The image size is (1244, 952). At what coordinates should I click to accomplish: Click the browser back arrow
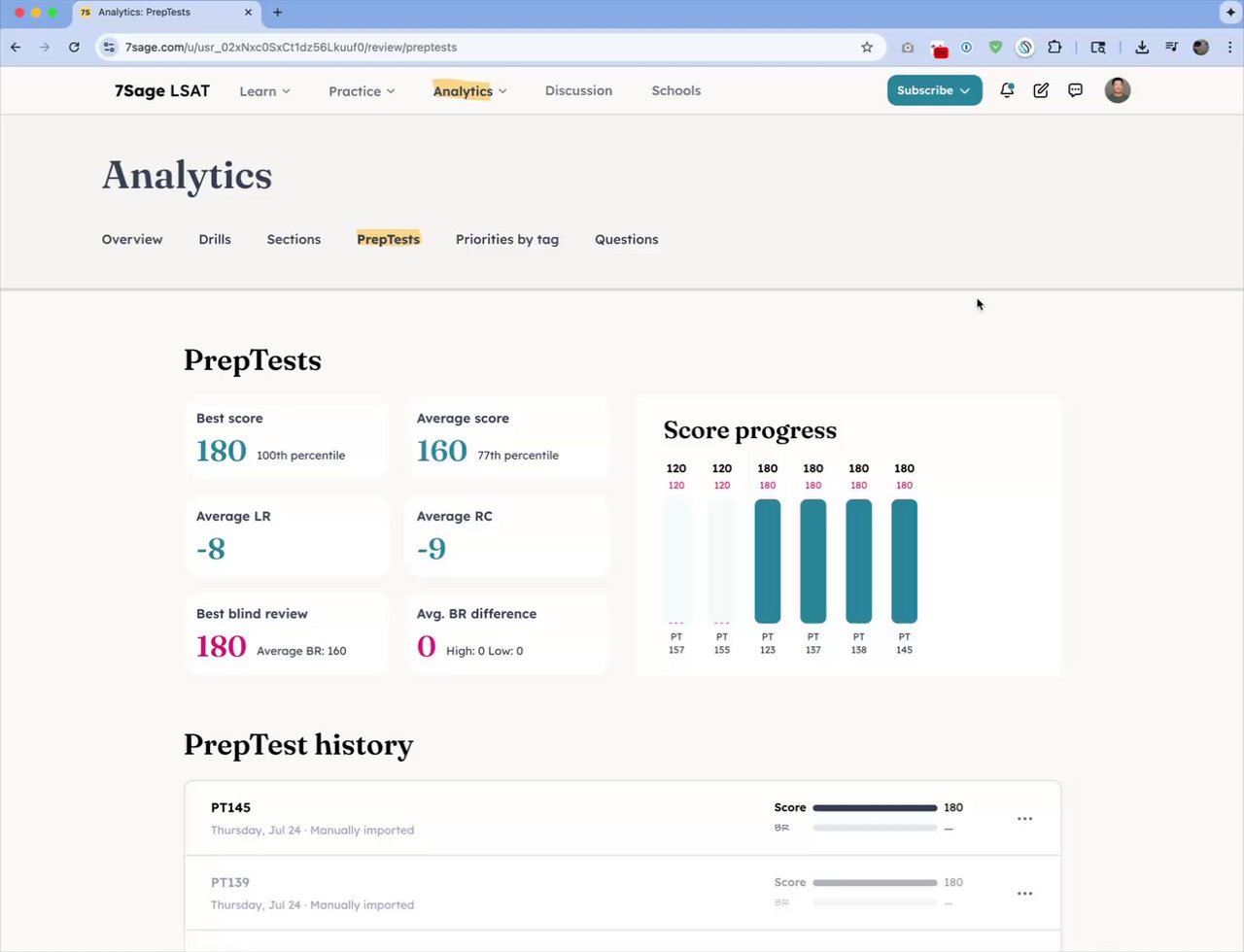click(x=16, y=47)
